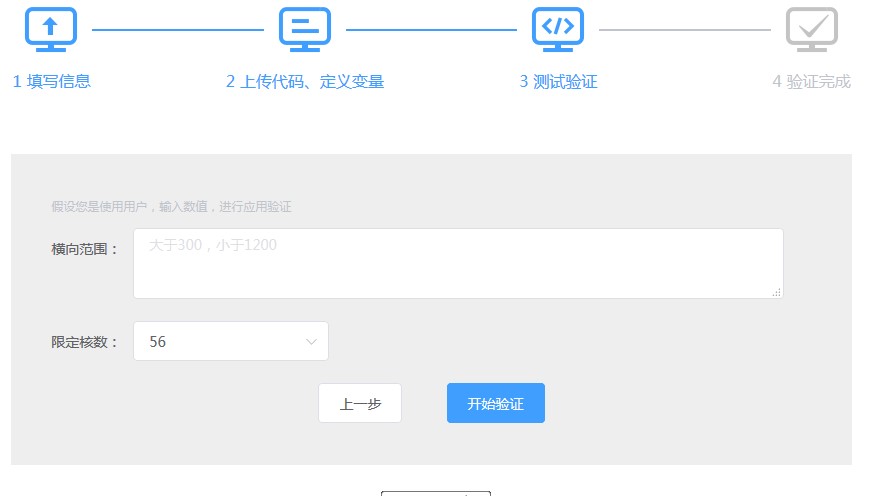Screen dimensions: 870x496
Task: Select the 上传代码、定义变量 step label
Action: click(x=305, y=82)
